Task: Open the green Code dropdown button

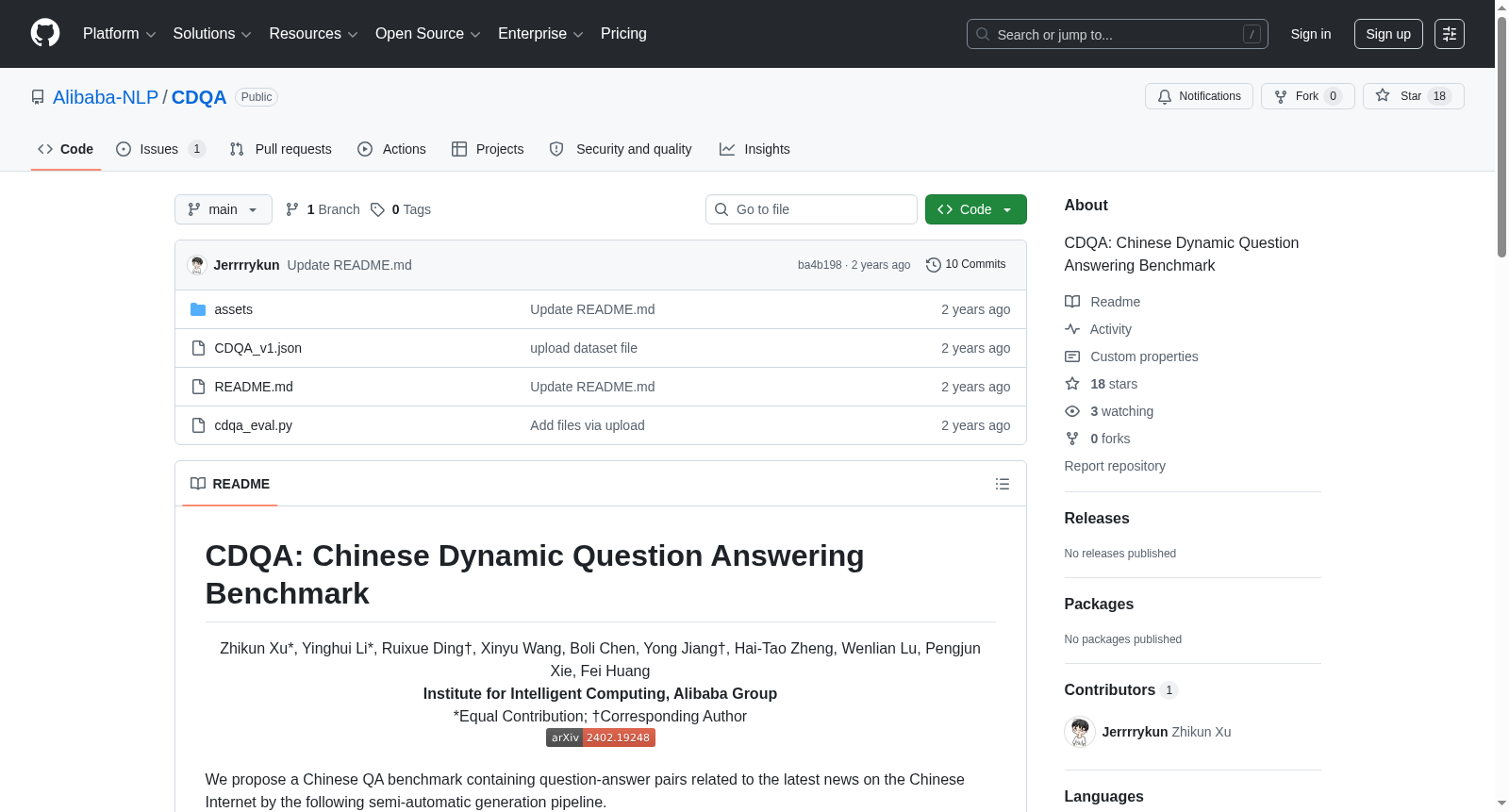Action: point(976,209)
